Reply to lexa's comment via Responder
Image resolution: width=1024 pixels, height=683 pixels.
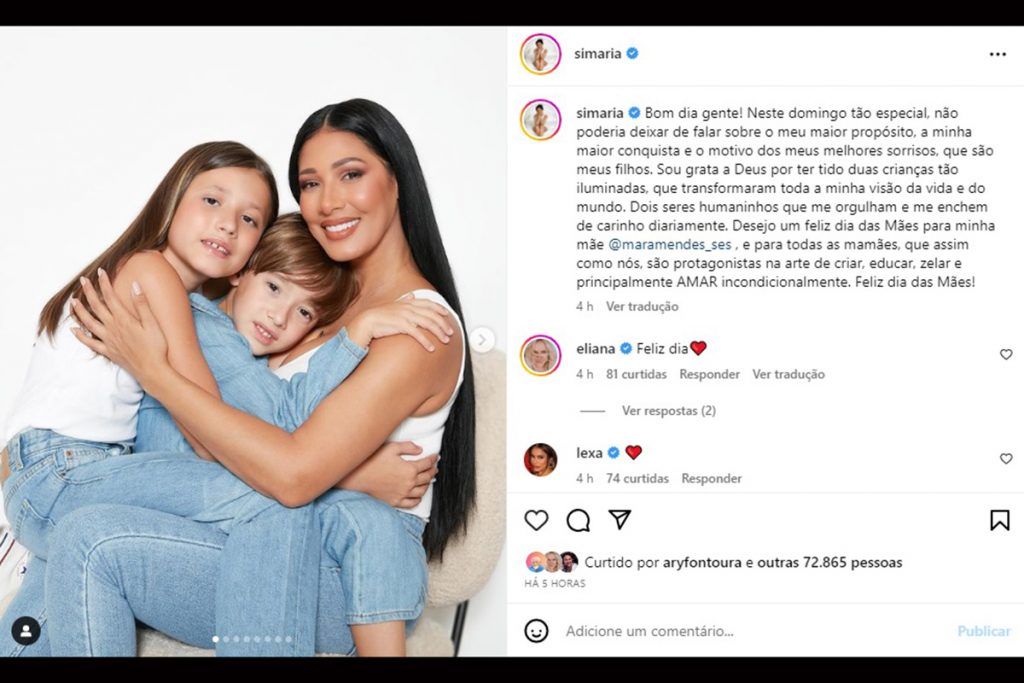coord(711,479)
